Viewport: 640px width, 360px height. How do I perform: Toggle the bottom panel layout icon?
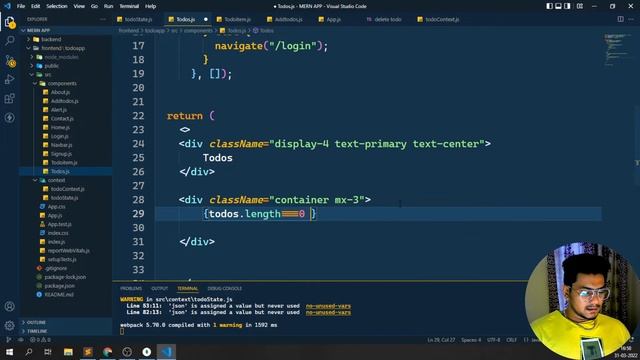(558, 6)
